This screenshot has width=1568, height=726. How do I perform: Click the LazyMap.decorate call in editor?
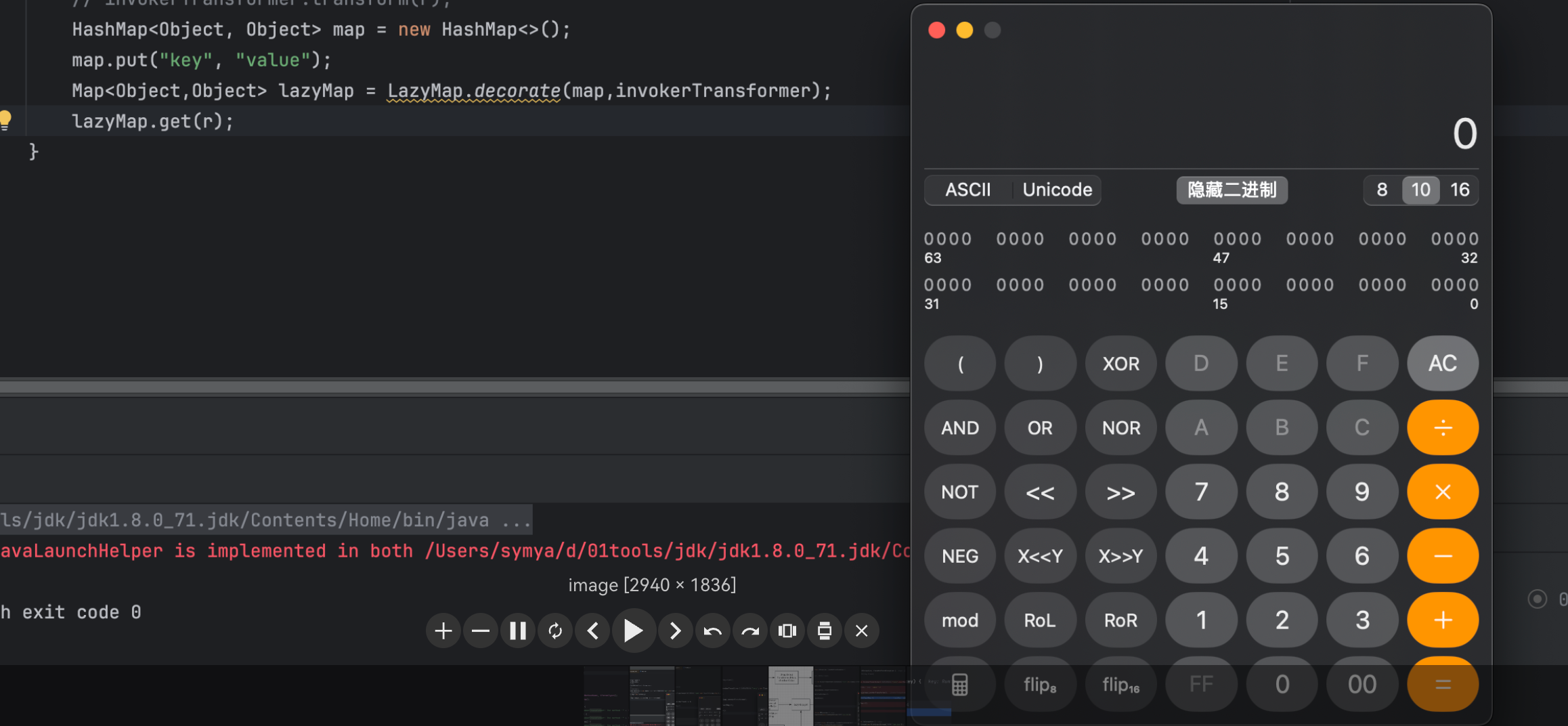click(x=474, y=91)
